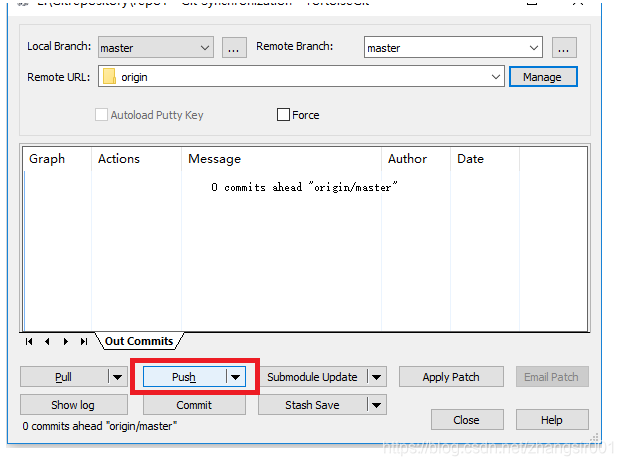Screen dimensions: 623x466
Task: Click the Push button
Action: coord(184,377)
